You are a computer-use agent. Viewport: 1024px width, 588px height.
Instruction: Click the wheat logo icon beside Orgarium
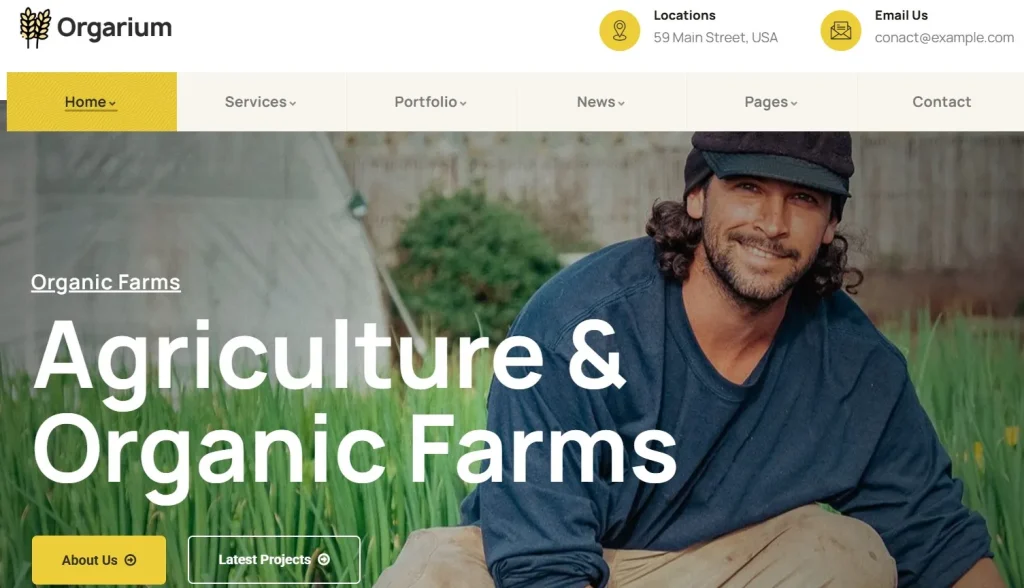(x=35, y=27)
